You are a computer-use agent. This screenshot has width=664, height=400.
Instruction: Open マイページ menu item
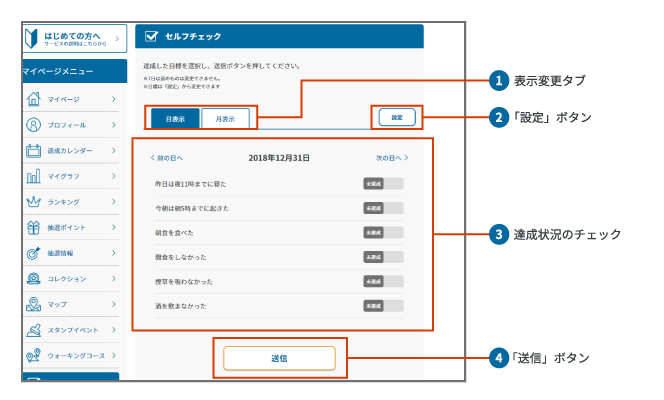[x=71, y=99]
